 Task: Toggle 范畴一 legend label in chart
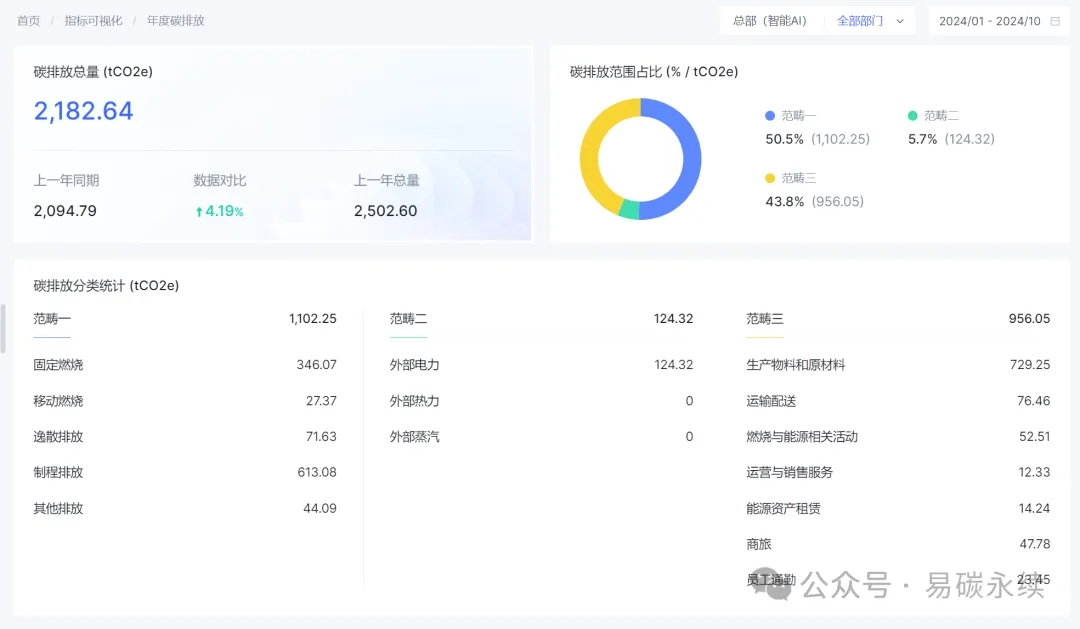pyautogui.click(x=799, y=116)
